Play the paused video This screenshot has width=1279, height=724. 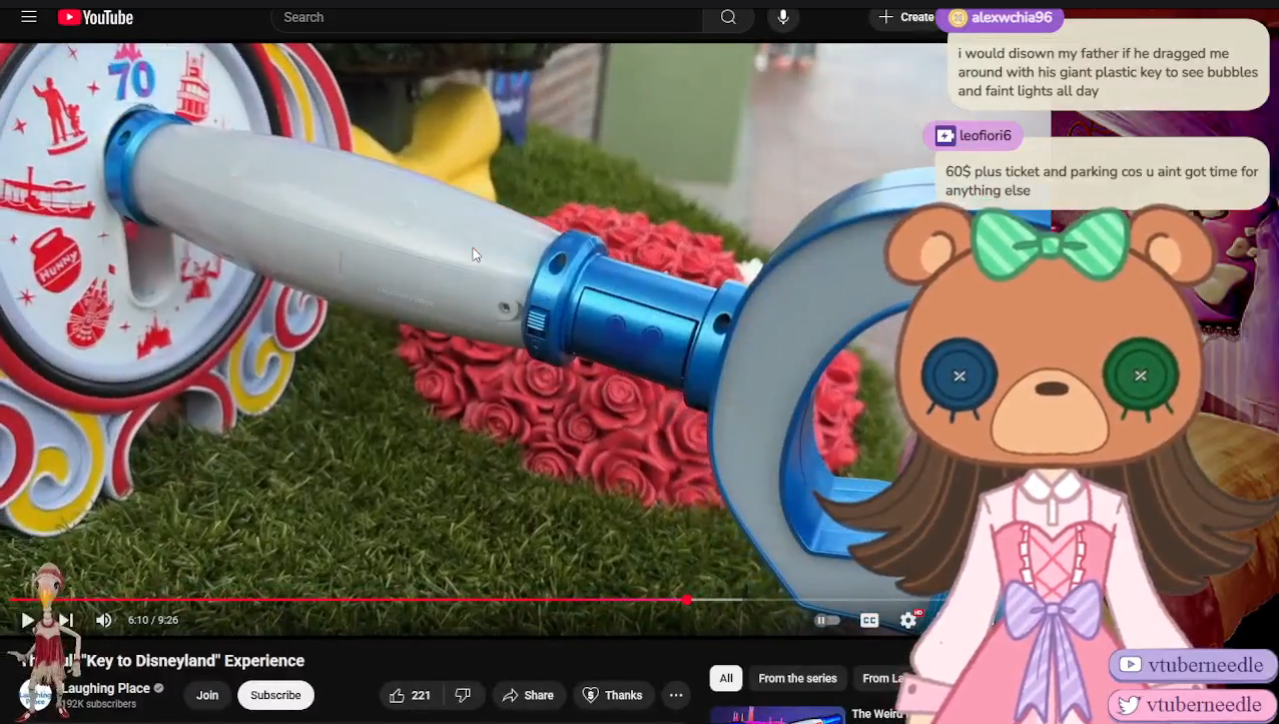pyautogui.click(x=27, y=620)
